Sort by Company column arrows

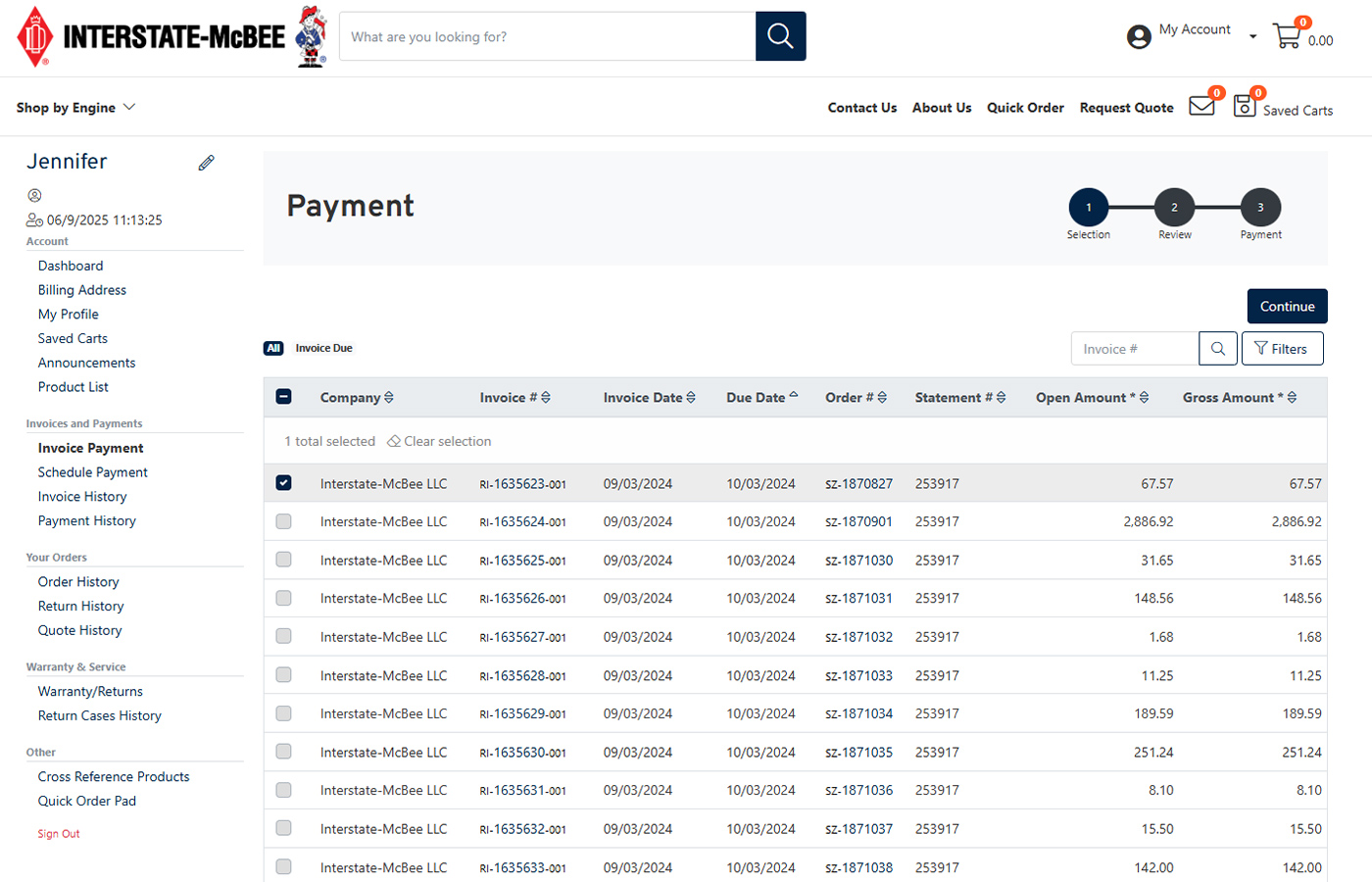(x=389, y=398)
